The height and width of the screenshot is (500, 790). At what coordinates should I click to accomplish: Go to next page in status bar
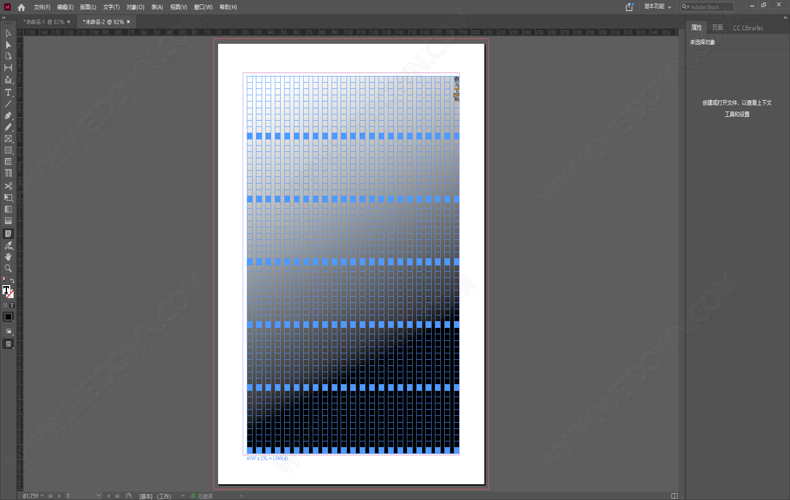click(x=109, y=495)
